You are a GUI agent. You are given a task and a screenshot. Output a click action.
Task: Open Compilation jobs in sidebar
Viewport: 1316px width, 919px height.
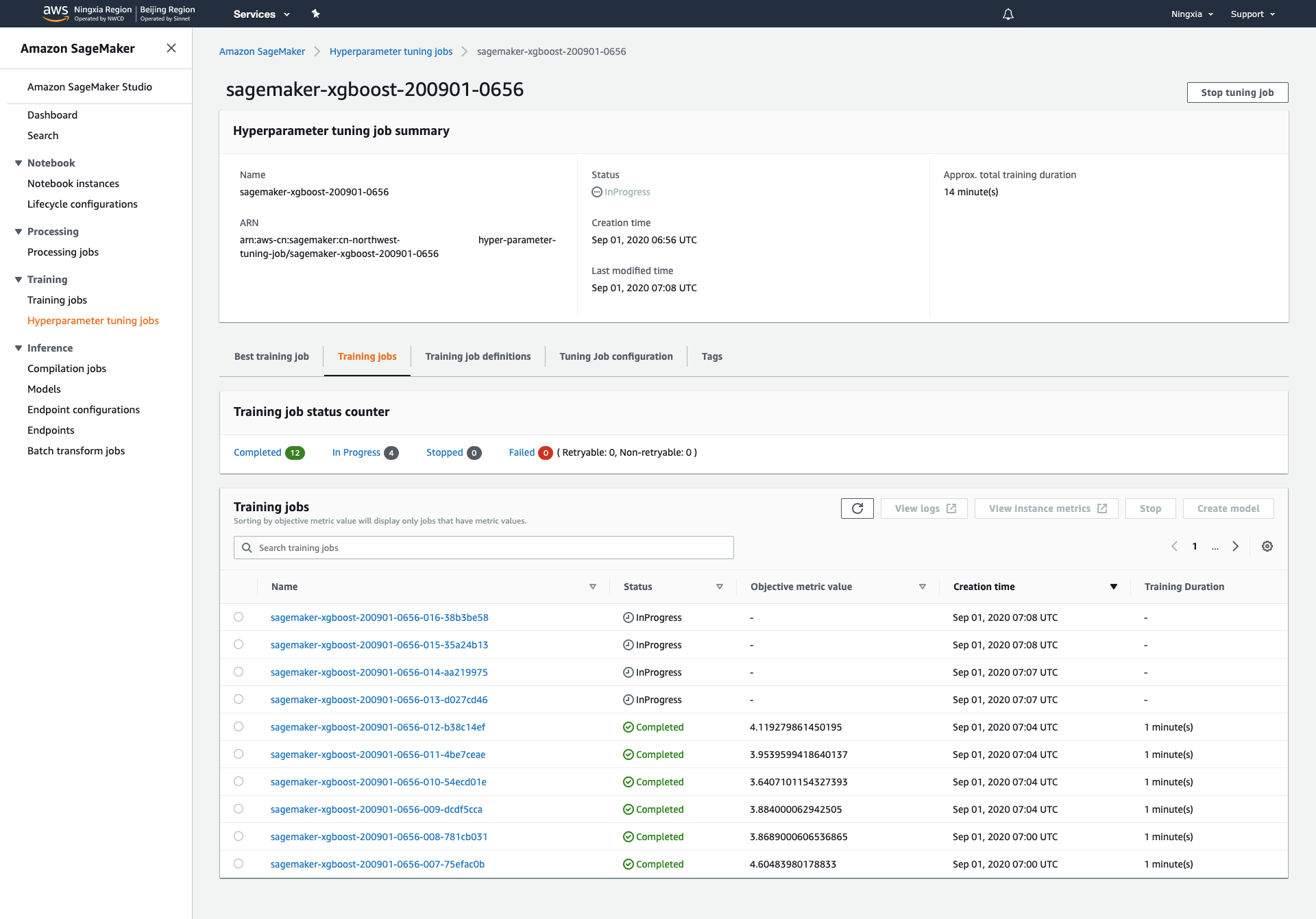point(66,369)
